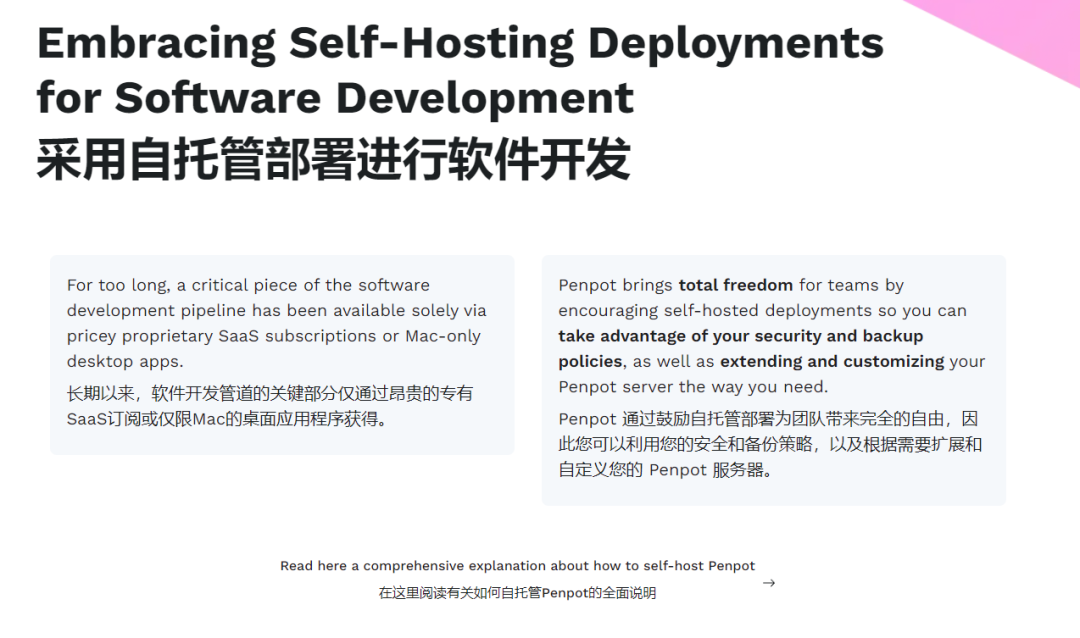Click the Chinese link text '在这里阅读有关如何自托管Penpot的全面说明'

517,593
